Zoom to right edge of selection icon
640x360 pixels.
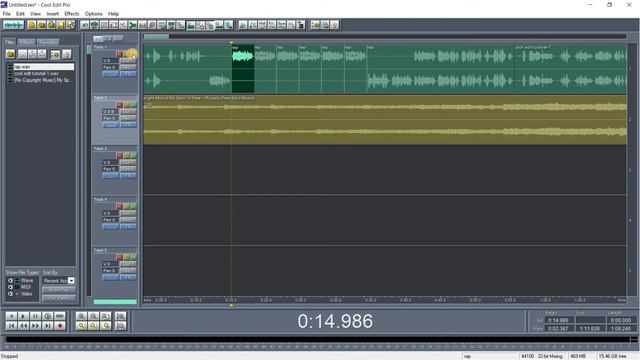[x=105, y=326]
